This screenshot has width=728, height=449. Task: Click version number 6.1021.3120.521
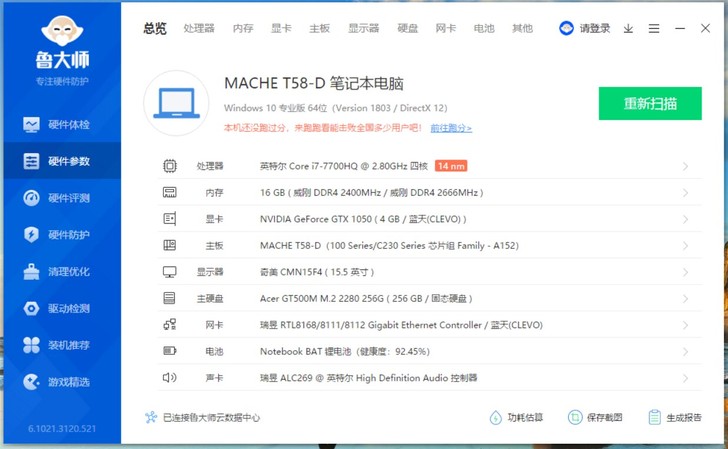click(x=62, y=429)
